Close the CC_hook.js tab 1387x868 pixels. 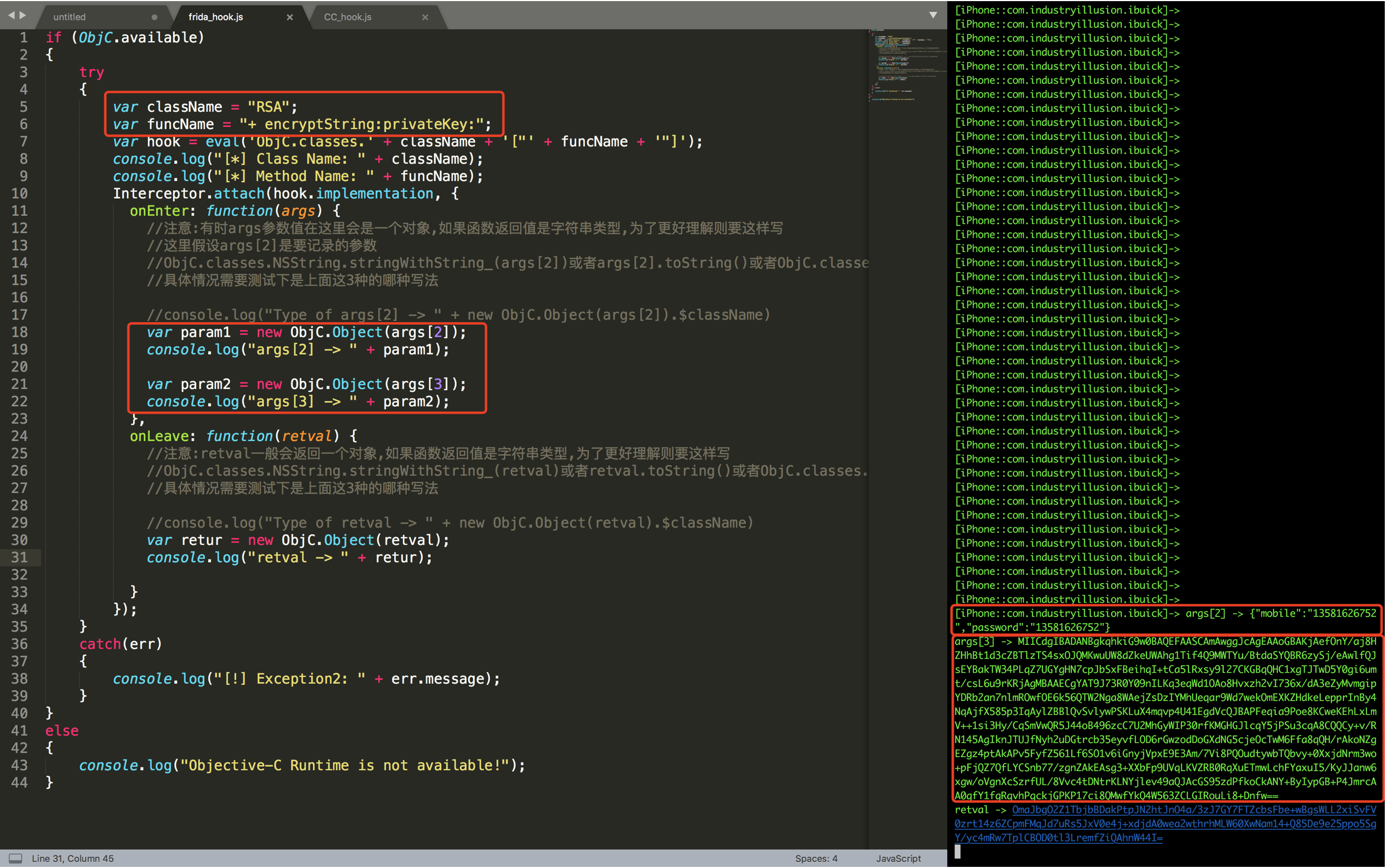(x=425, y=17)
